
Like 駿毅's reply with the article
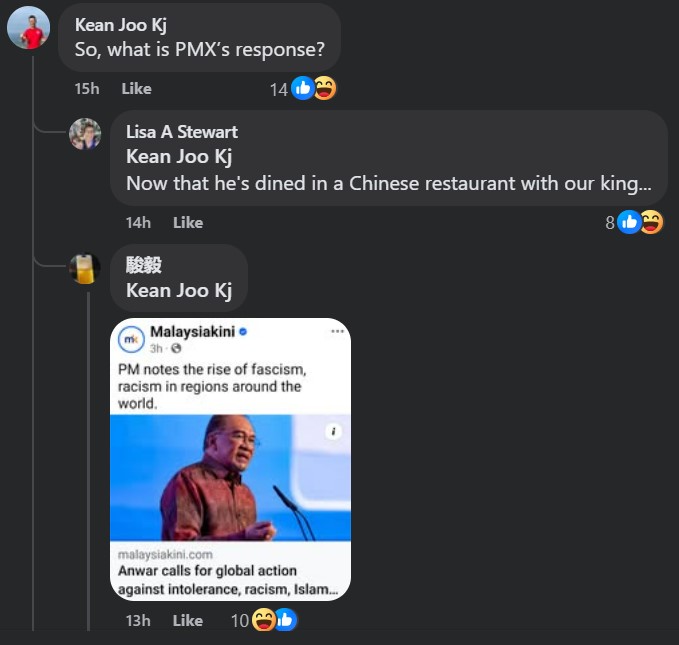187,621
